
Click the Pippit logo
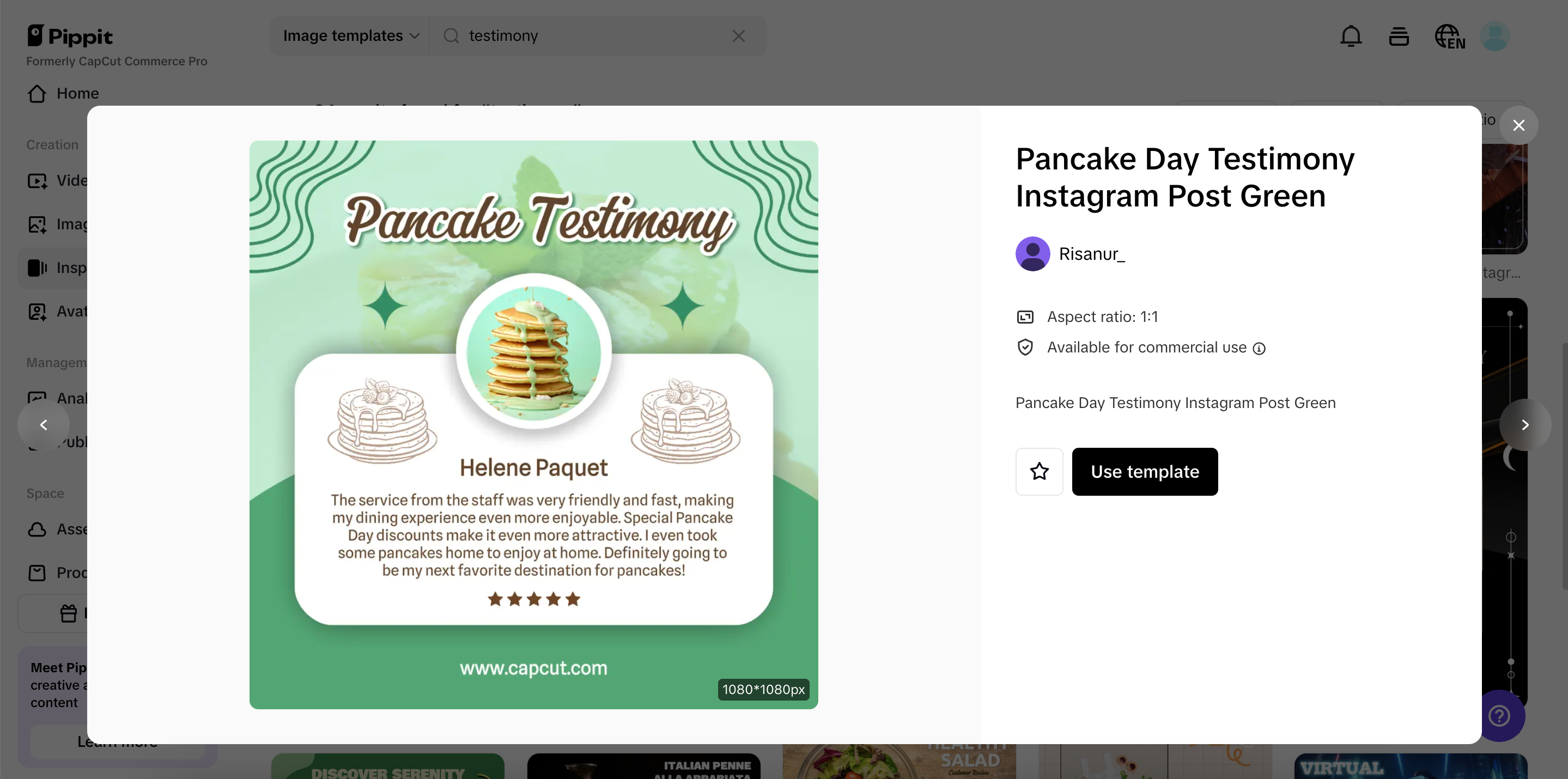click(70, 36)
